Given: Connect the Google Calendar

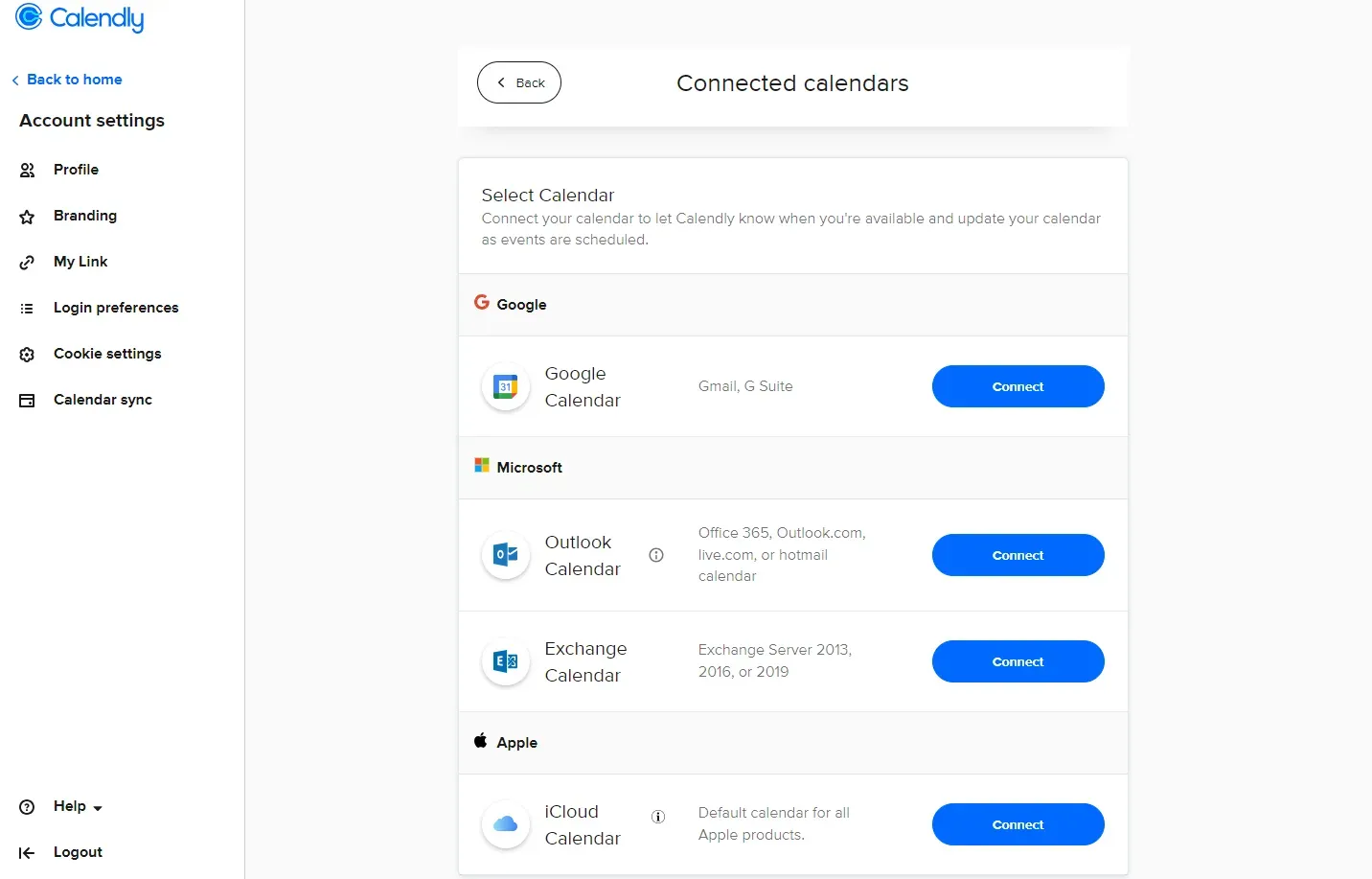Looking at the screenshot, I should point(1018,386).
